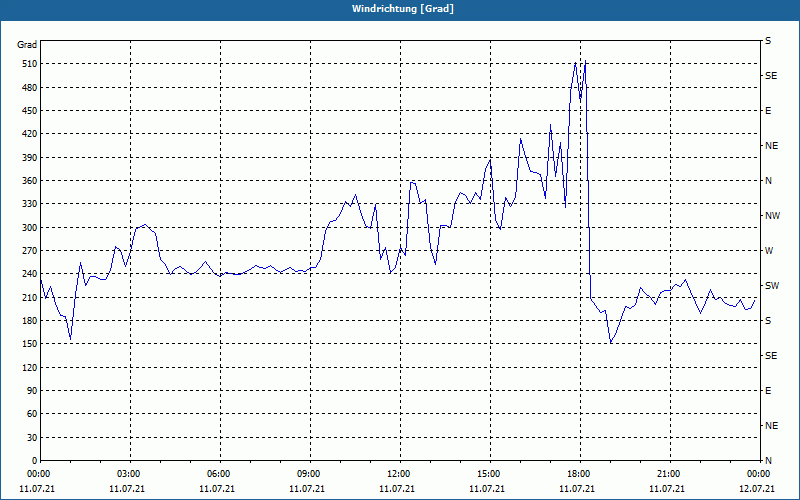800x500 pixels.
Task: Select the 'Grad' axis unit label
Action: click(27, 45)
